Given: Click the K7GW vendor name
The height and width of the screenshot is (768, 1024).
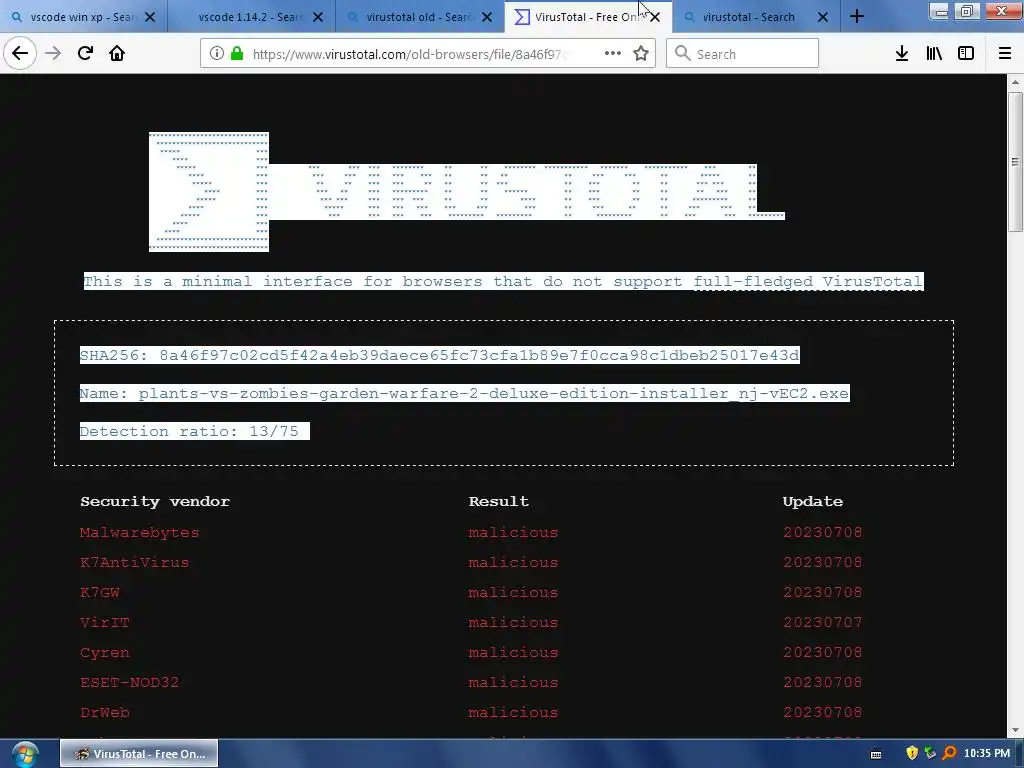Looking at the screenshot, I should pos(100,592).
